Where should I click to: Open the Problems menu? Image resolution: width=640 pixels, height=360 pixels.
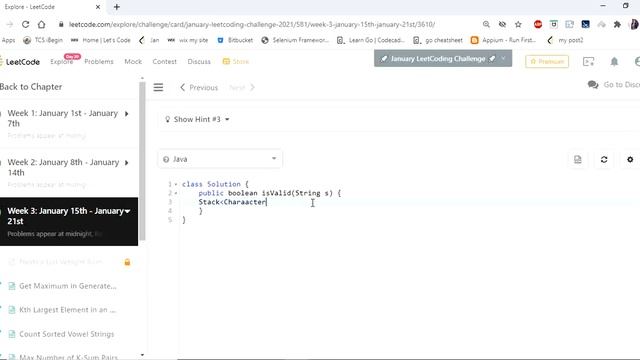(x=99, y=62)
